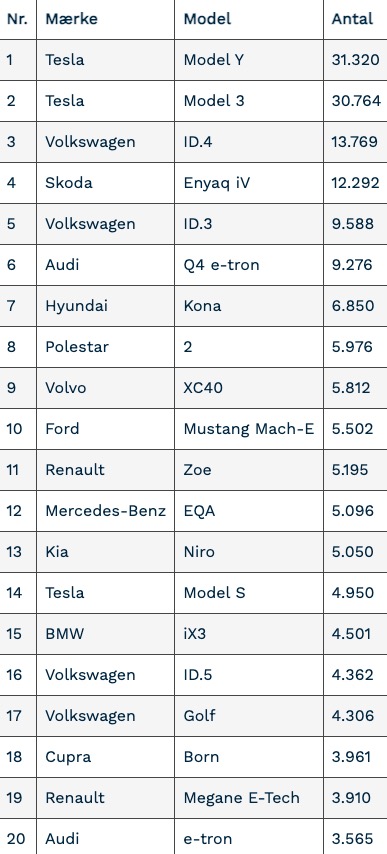Select the Hyundai brand cell
The height and width of the screenshot is (854, 387).
click(x=105, y=306)
